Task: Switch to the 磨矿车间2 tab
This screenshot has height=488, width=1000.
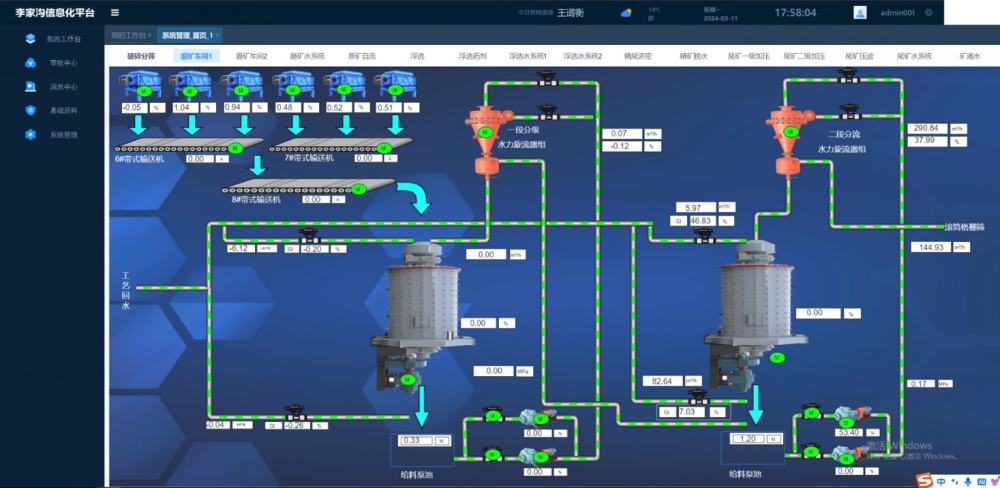Action: click(x=251, y=57)
